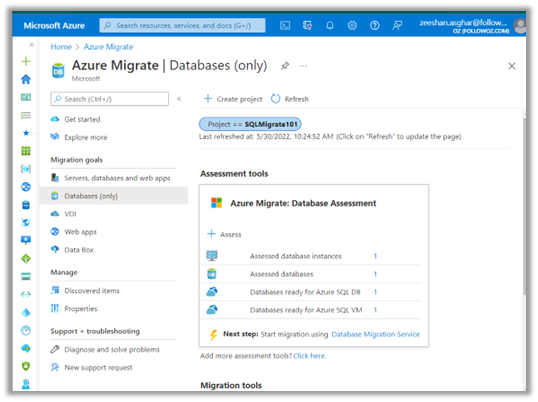Collapse the resource menu with double chevron

pyautogui.click(x=179, y=99)
